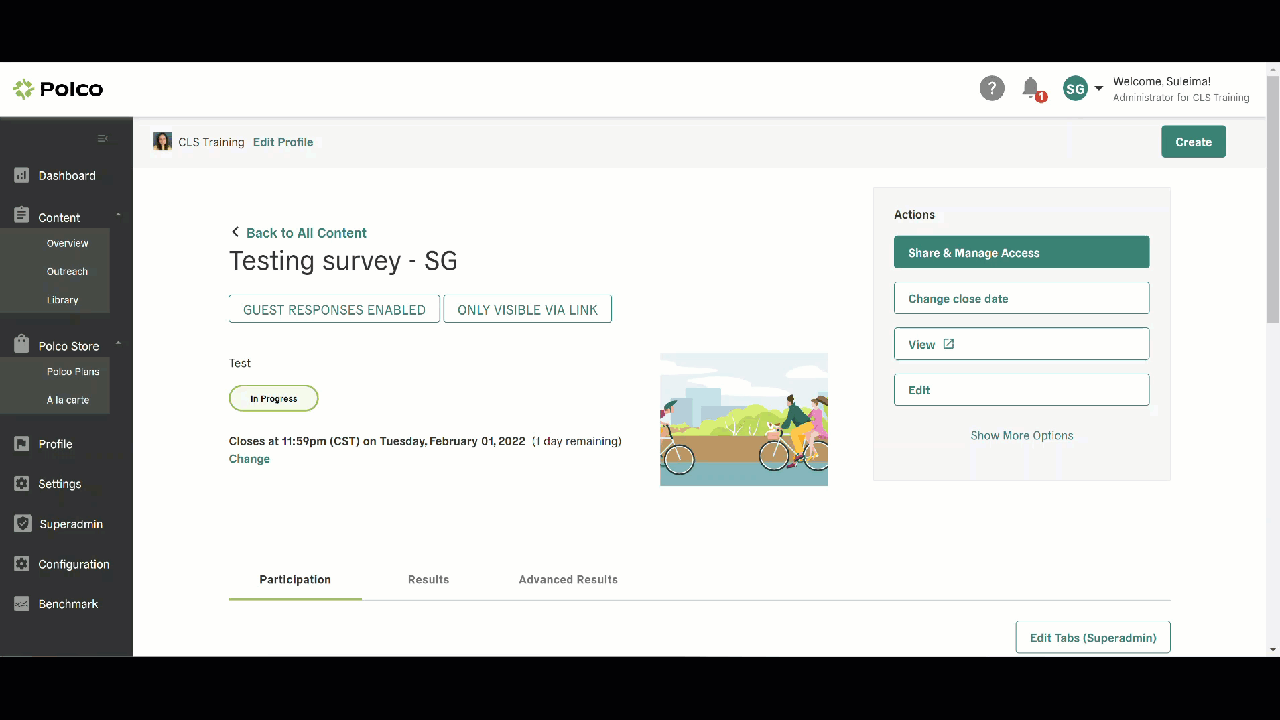
Task: Open the help question mark icon
Action: pyautogui.click(x=991, y=88)
